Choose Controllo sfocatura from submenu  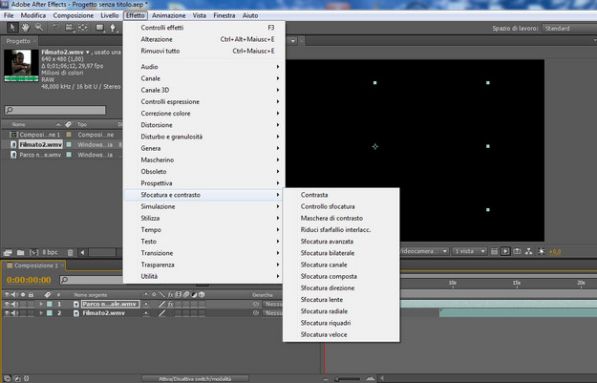[328, 206]
